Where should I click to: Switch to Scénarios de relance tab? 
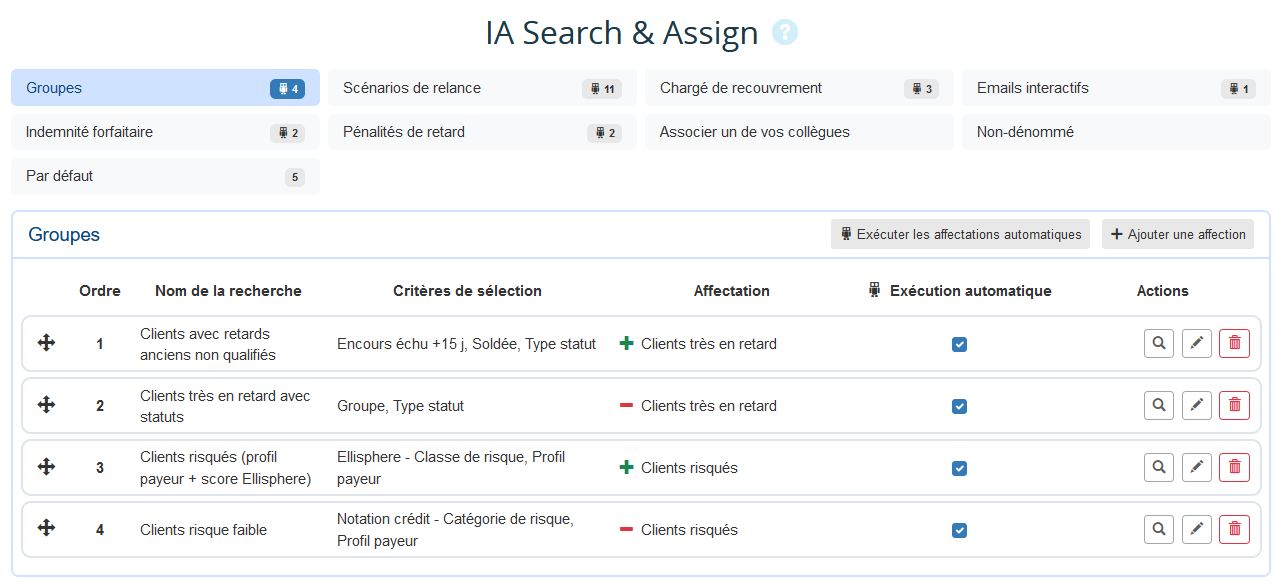[x=482, y=88]
